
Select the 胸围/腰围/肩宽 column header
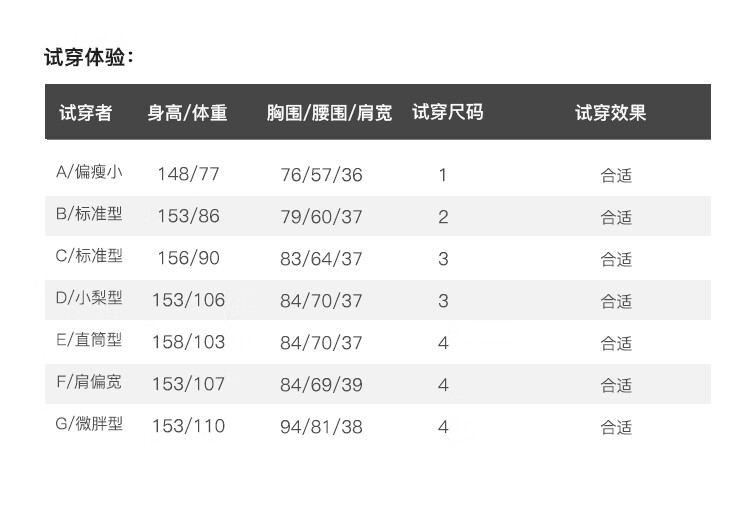[x=329, y=112]
